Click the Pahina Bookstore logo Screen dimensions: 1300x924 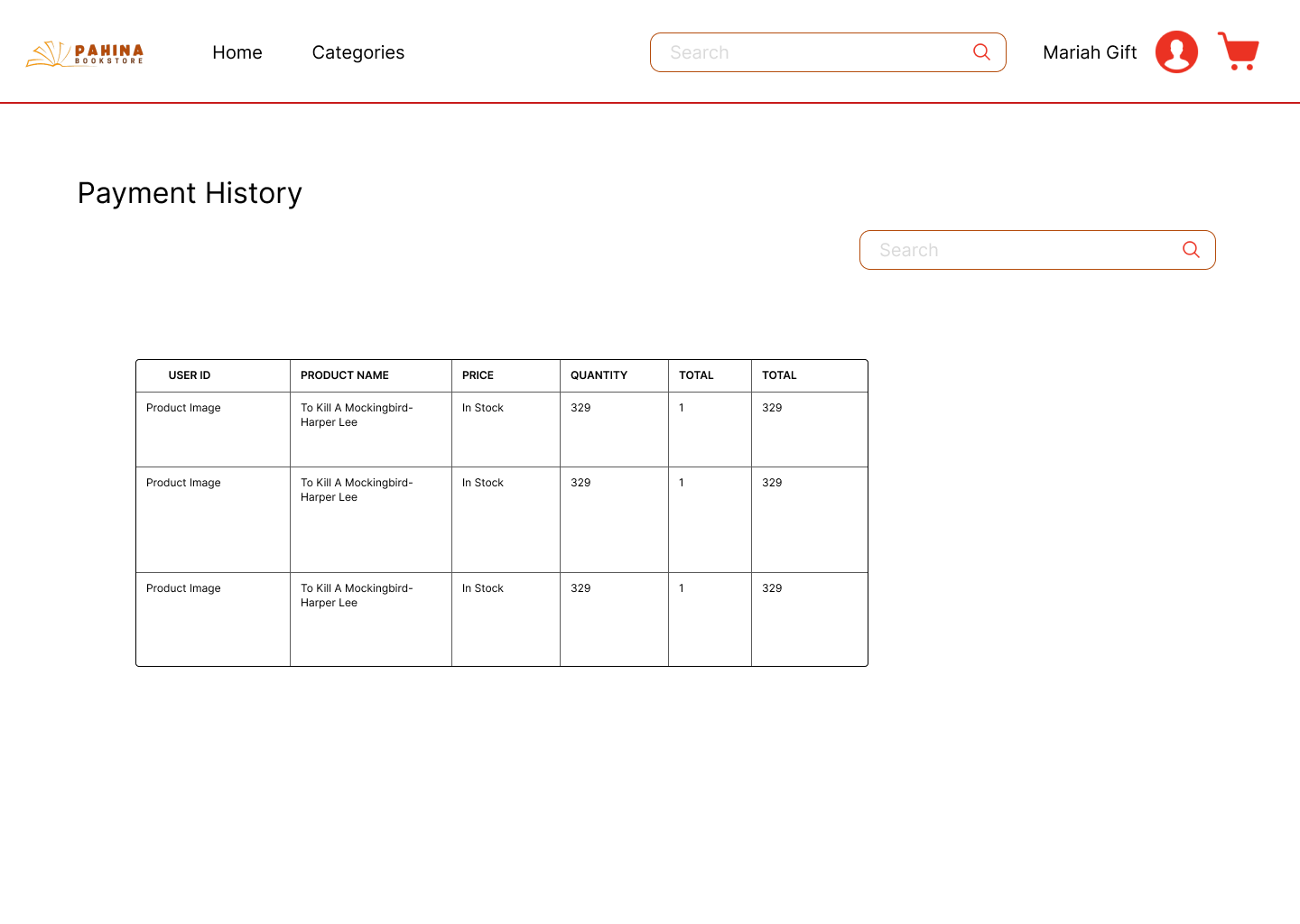(x=85, y=53)
